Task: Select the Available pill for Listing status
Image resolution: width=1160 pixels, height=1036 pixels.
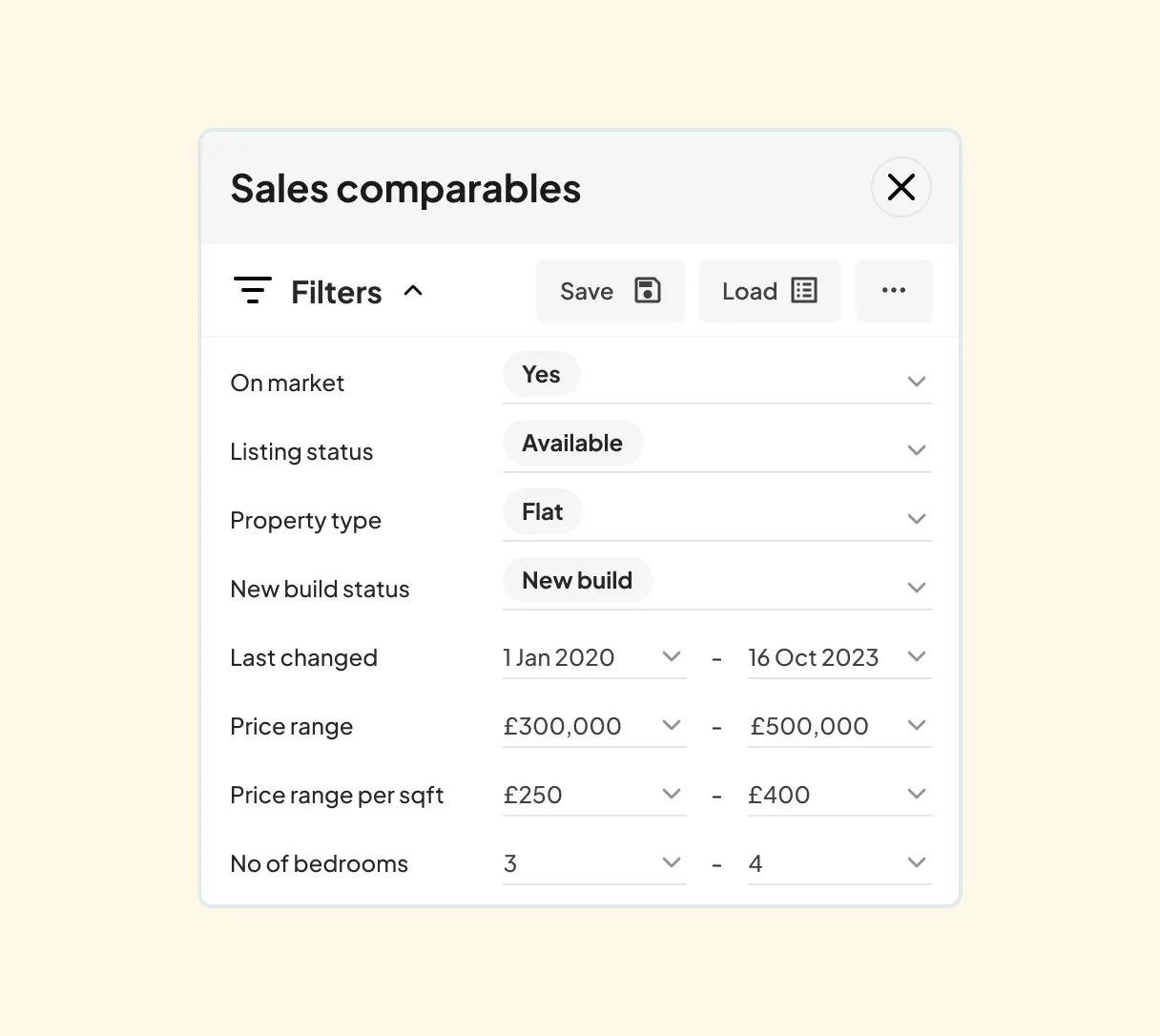Action: (x=572, y=443)
